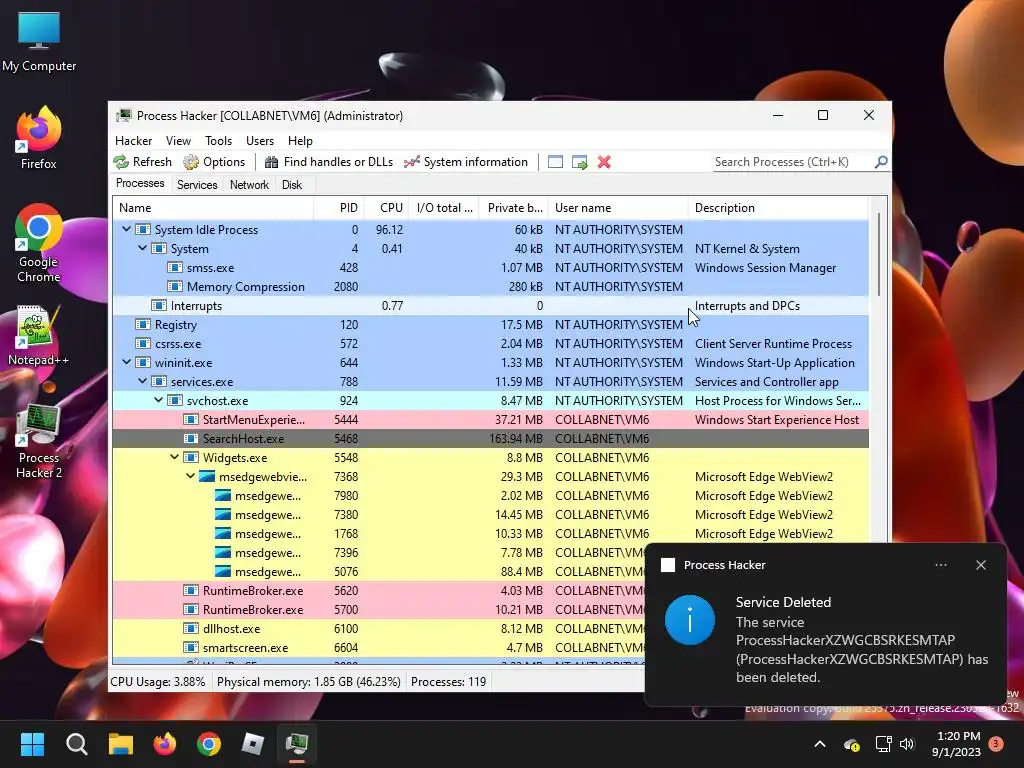Click the msedgewebview2 icon for PID 7980
The height and width of the screenshot is (768, 1024).
(223, 495)
